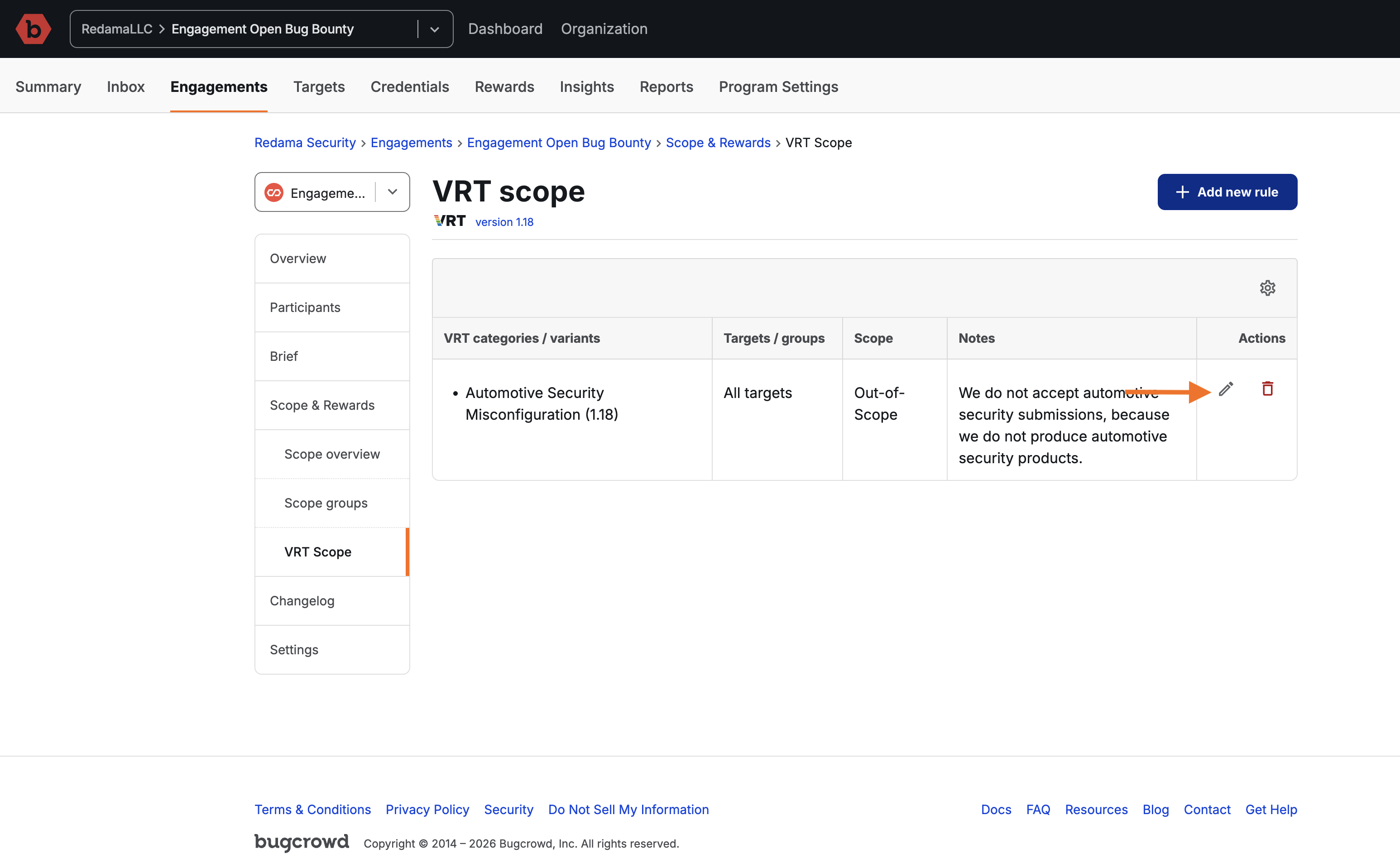1400x863 pixels.
Task: Open Security footer link
Action: click(x=508, y=810)
